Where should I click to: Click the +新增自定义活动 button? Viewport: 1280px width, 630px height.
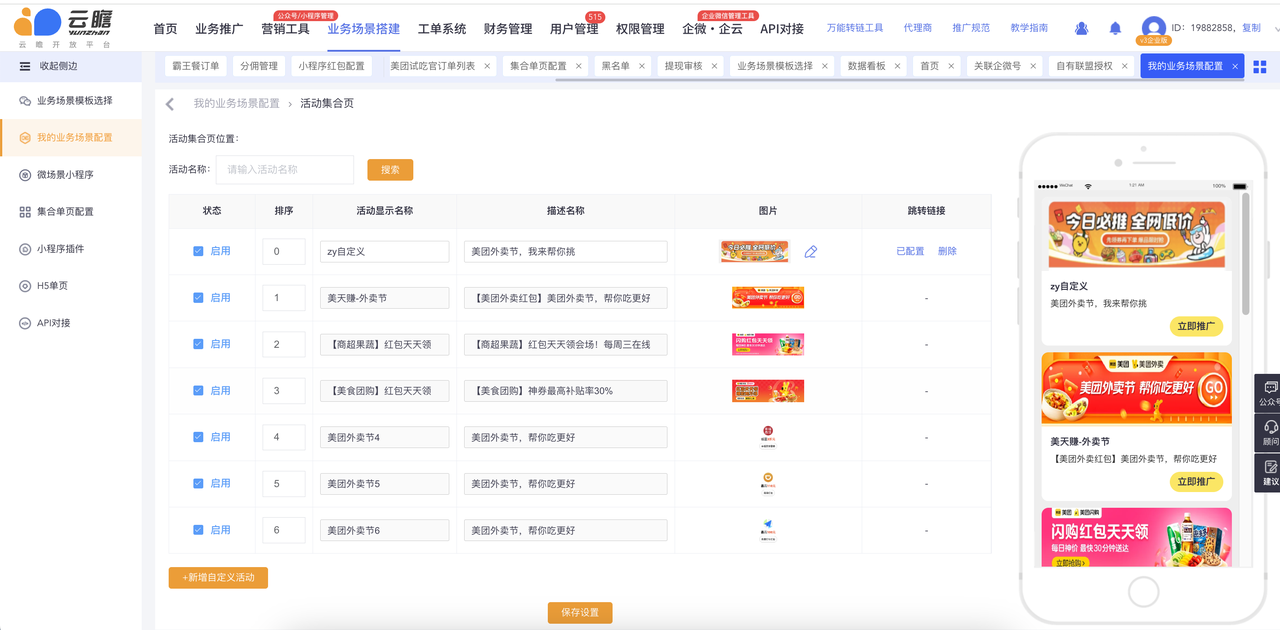(x=218, y=578)
